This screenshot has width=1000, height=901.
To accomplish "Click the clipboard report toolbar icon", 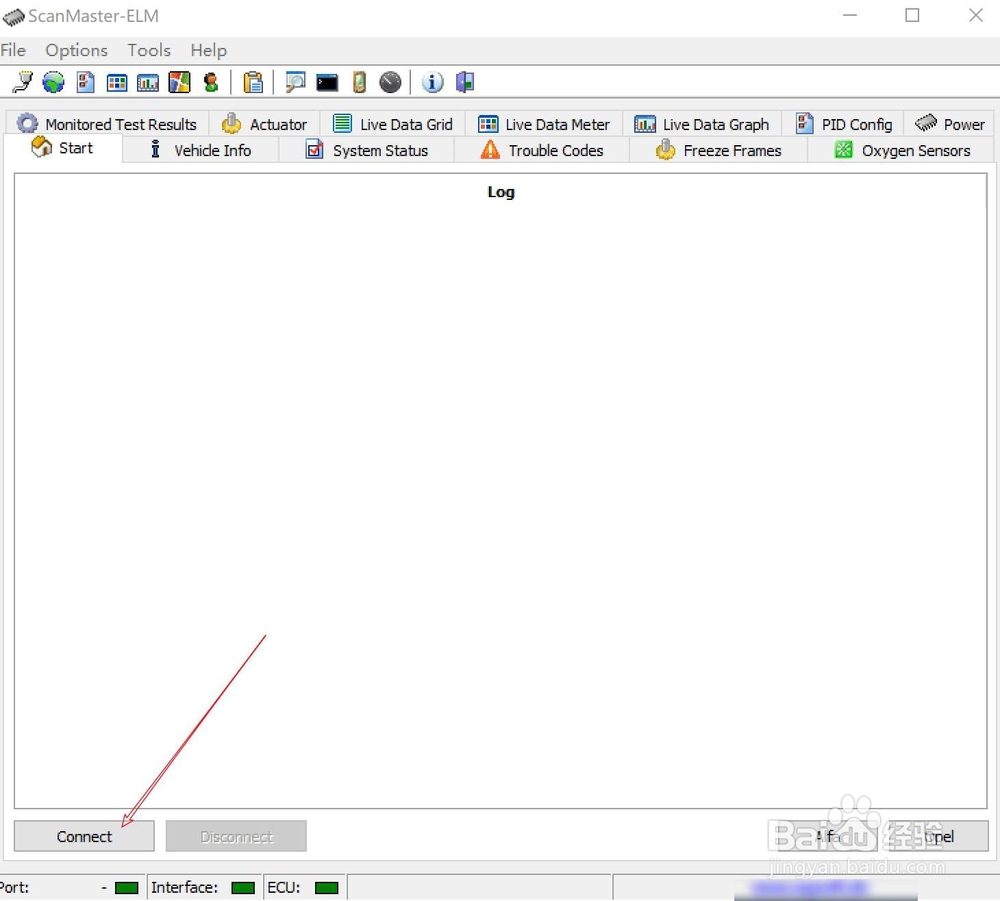I will click(x=253, y=82).
